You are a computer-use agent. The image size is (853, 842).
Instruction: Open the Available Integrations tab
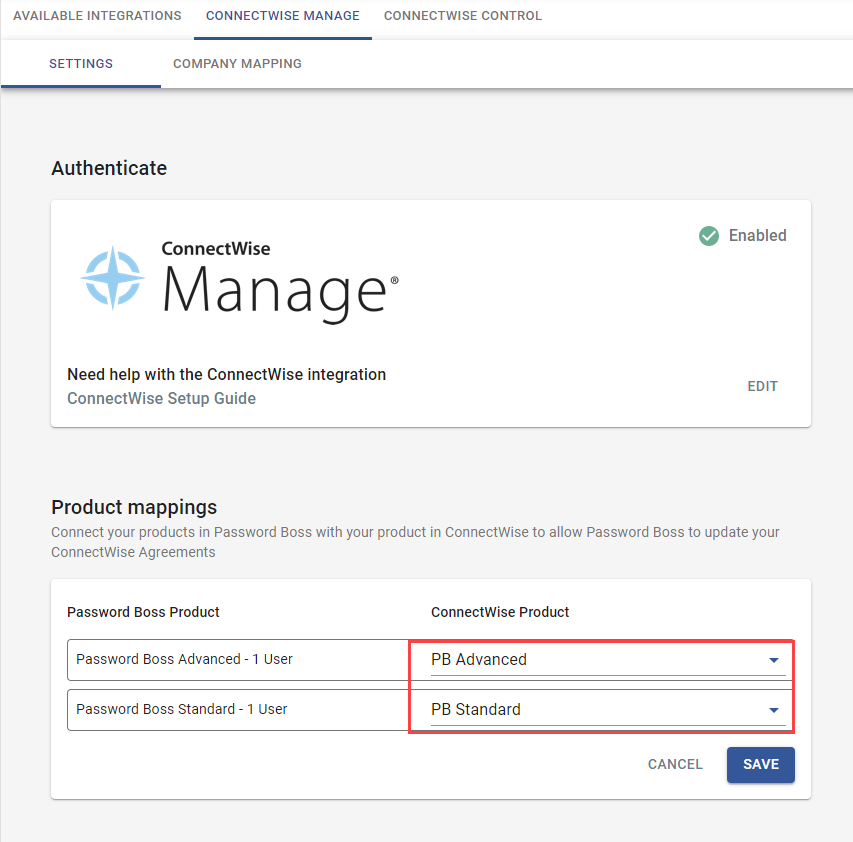[x=97, y=16]
